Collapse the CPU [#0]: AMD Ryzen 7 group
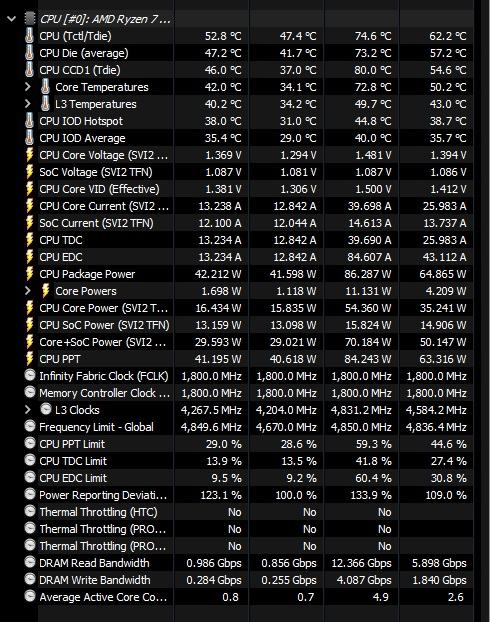Image resolution: width=490 pixels, height=622 pixels. [x=12, y=19]
